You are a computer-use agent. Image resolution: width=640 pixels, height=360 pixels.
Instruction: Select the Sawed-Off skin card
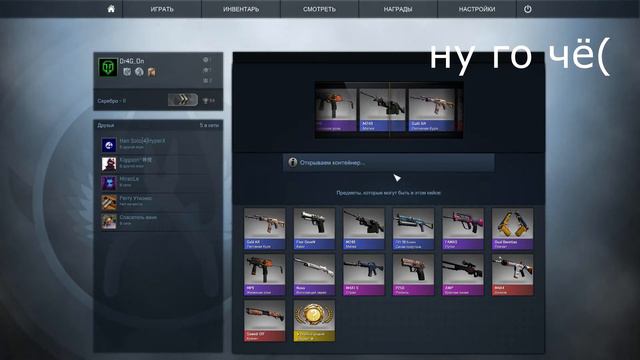pos(264,321)
